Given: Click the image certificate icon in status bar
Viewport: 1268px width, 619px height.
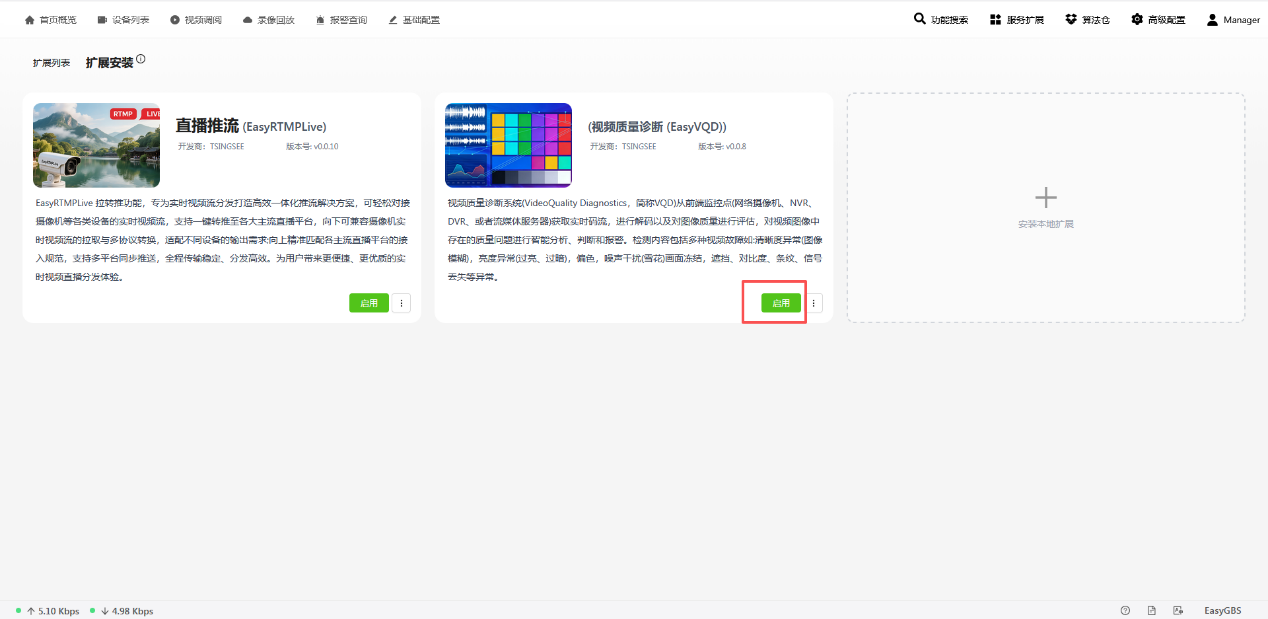Looking at the screenshot, I should pyautogui.click(x=1178, y=610).
